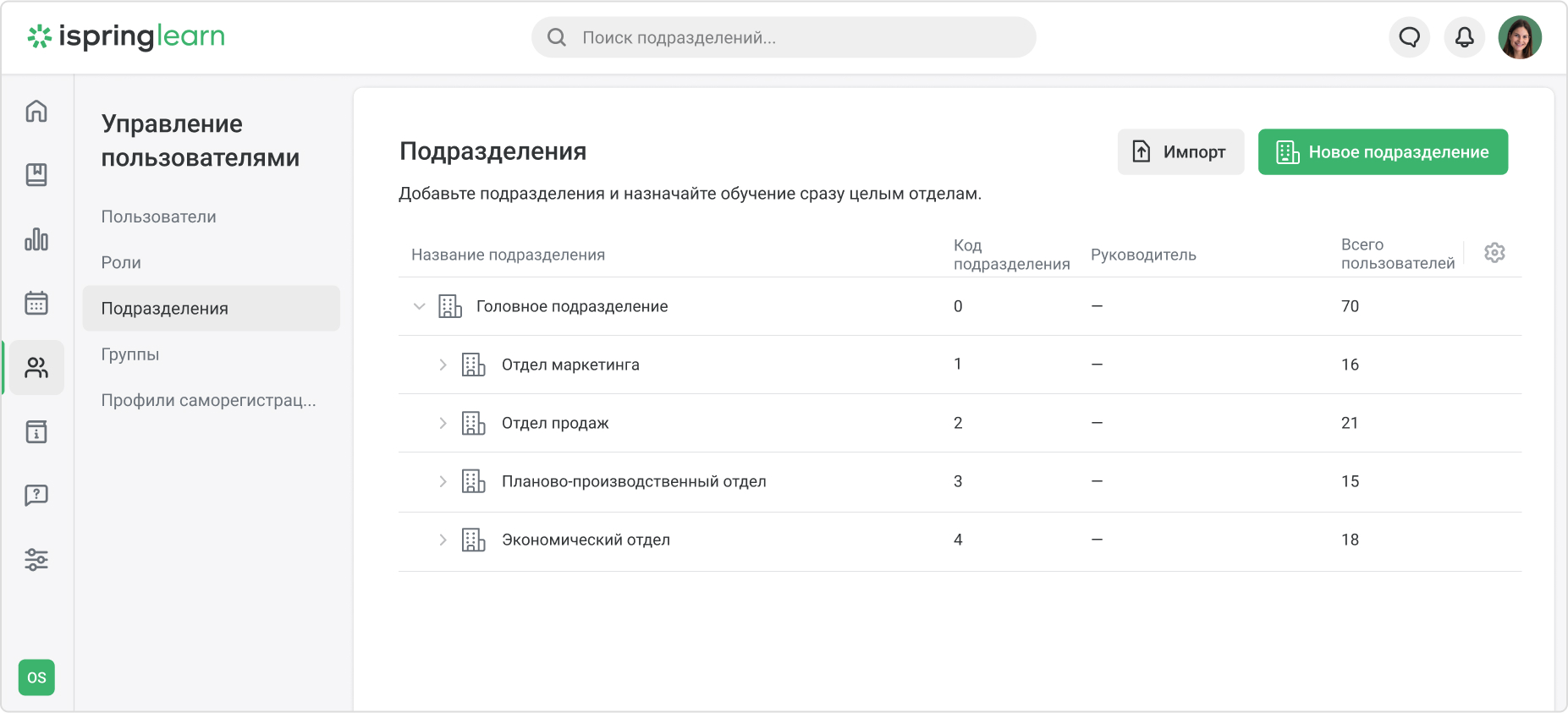Open the Группы menu item
Screen dimensions: 1568x713
coord(130,354)
